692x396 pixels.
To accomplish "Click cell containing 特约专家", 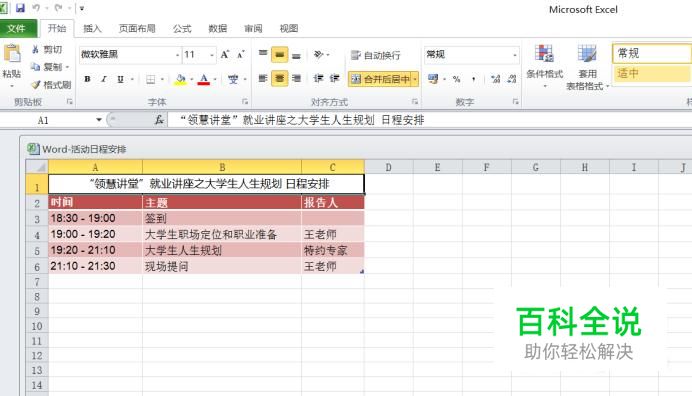I will coord(333,250).
